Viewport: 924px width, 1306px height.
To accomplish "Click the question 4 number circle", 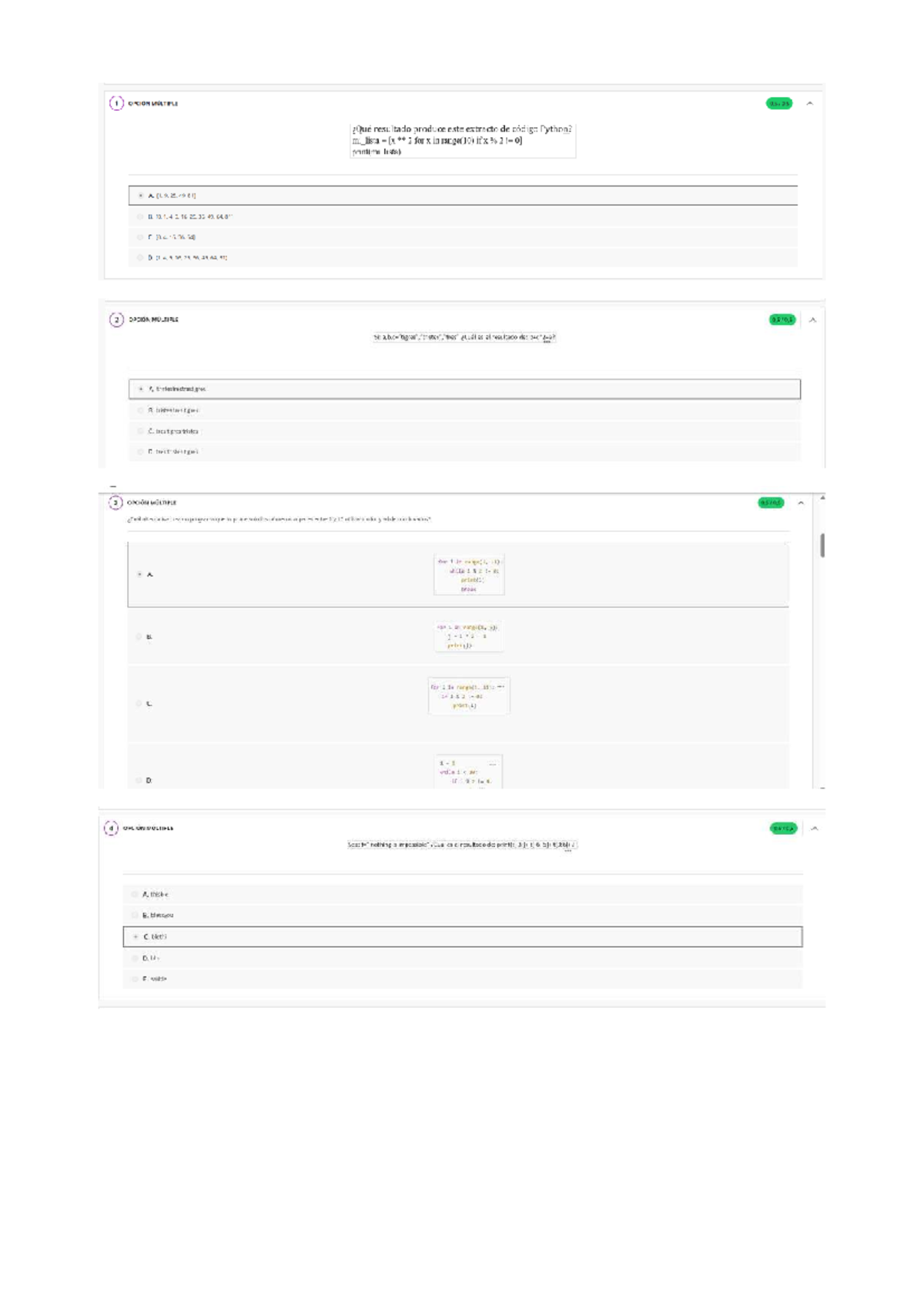I will click(x=111, y=828).
